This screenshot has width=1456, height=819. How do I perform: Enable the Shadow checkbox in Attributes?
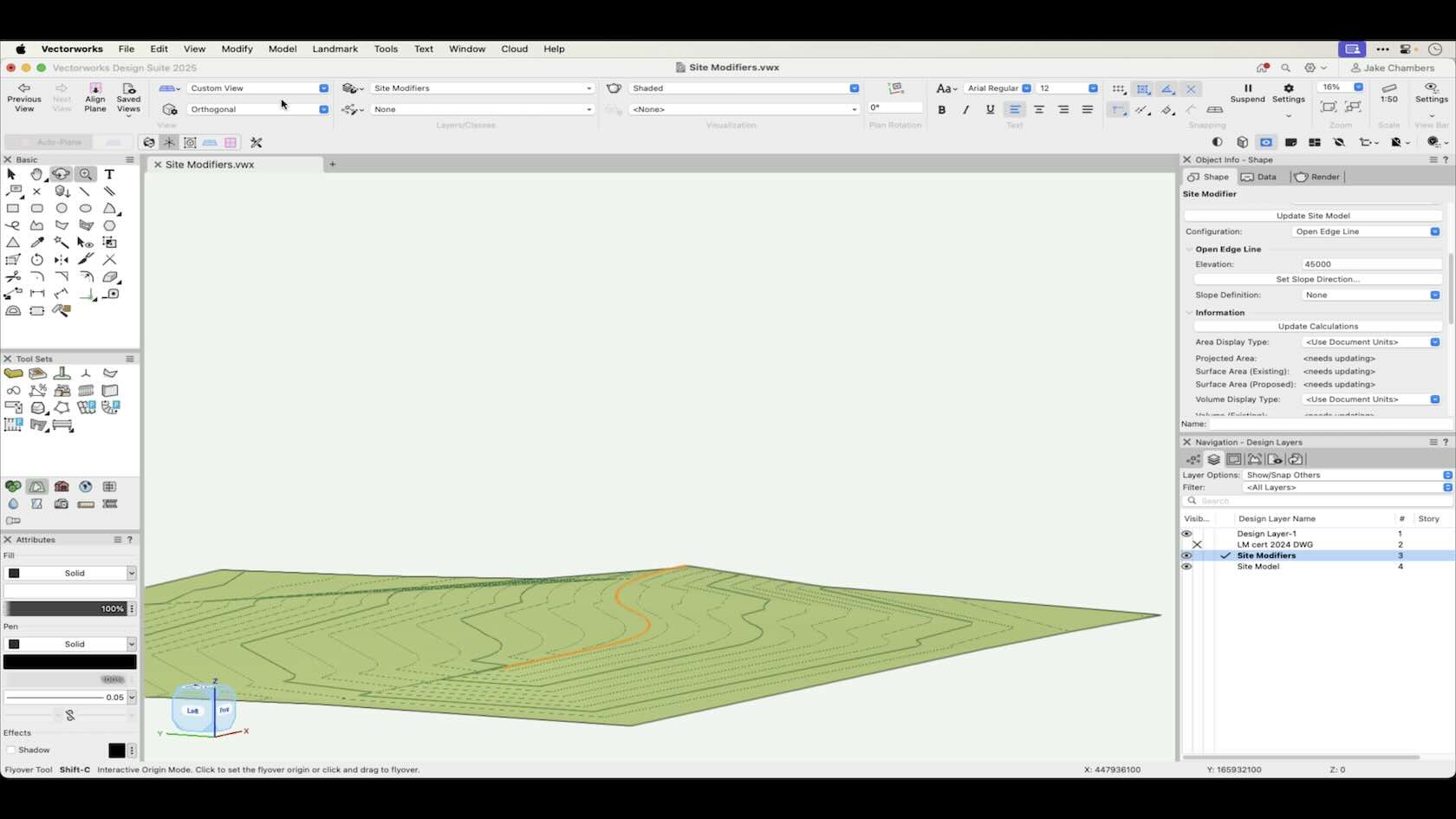coord(12,750)
